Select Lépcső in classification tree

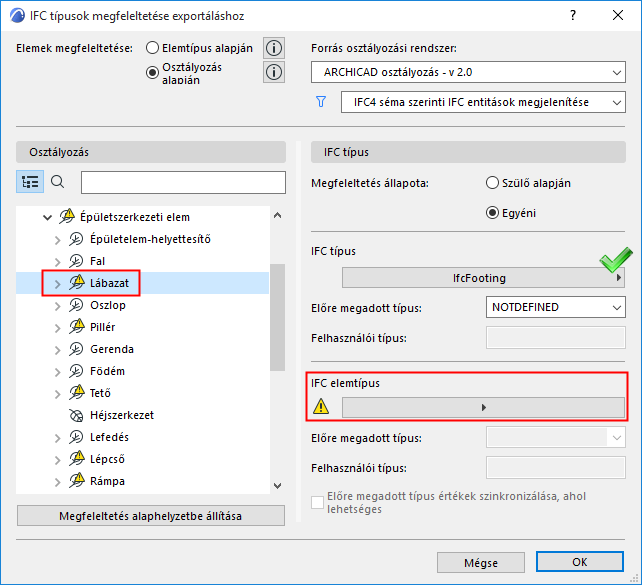[107, 459]
